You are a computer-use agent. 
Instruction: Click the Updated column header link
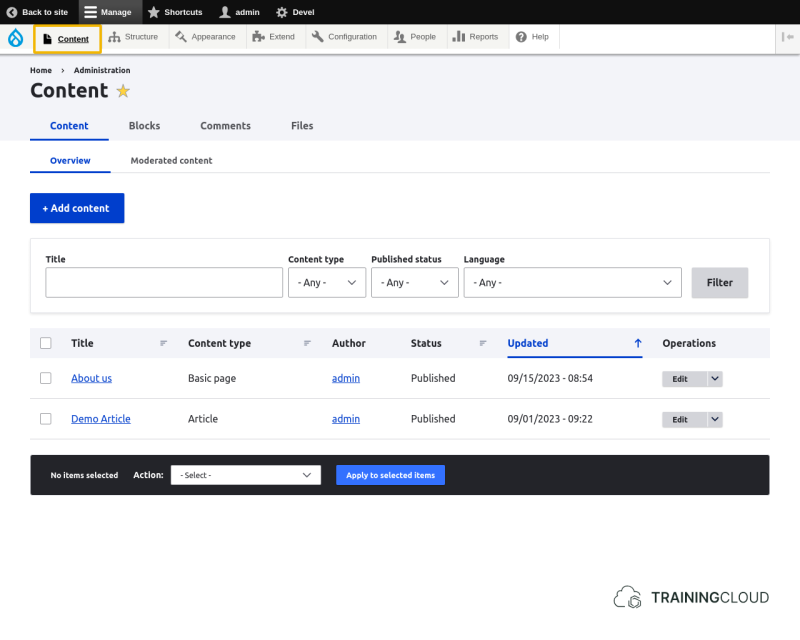click(528, 343)
